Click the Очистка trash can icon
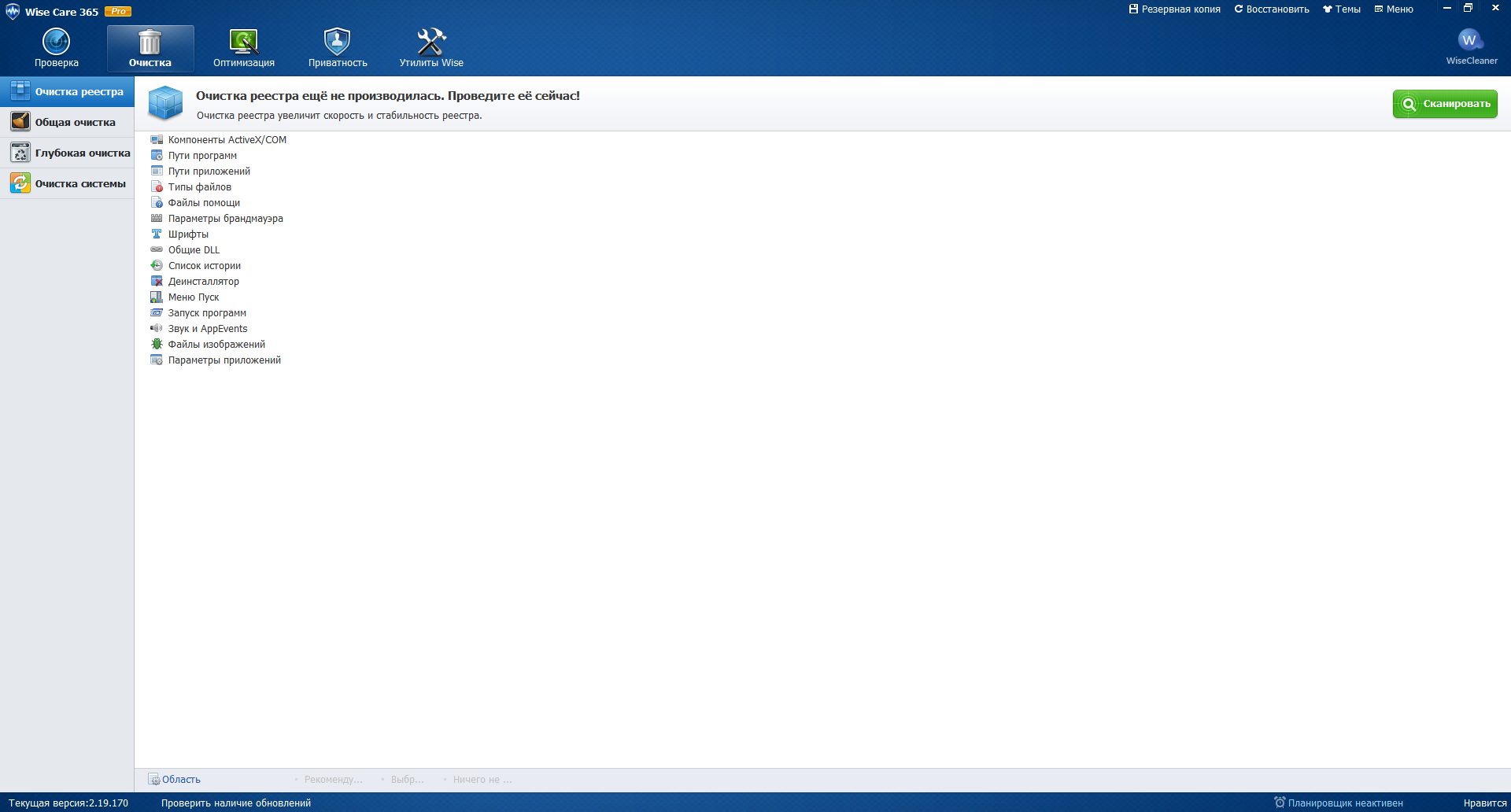Viewport: 1511px width, 812px height. coord(150,42)
